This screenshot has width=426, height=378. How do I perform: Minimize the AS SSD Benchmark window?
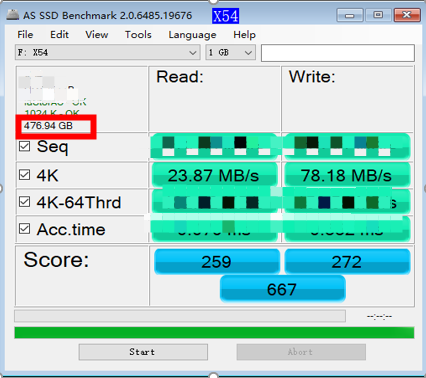click(x=349, y=15)
